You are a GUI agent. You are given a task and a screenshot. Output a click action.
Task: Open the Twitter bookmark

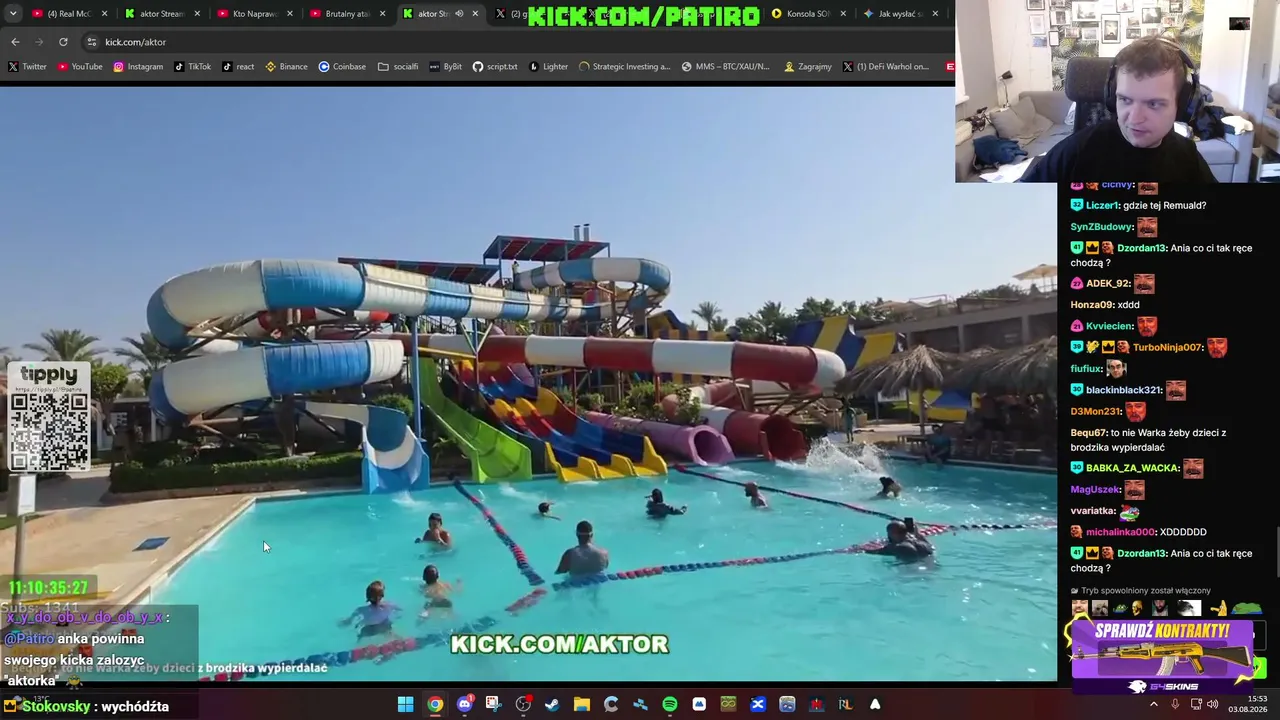pos(27,67)
